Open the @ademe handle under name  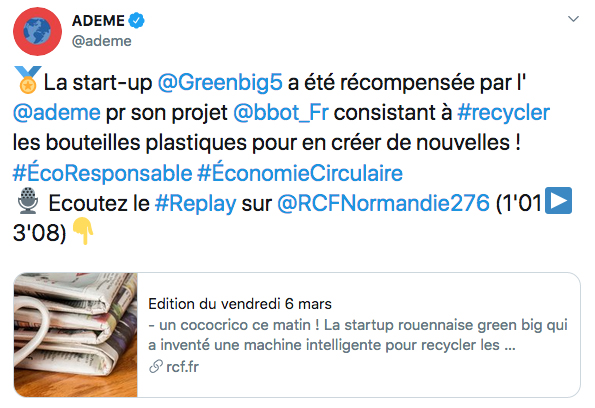click(x=102, y=41)
